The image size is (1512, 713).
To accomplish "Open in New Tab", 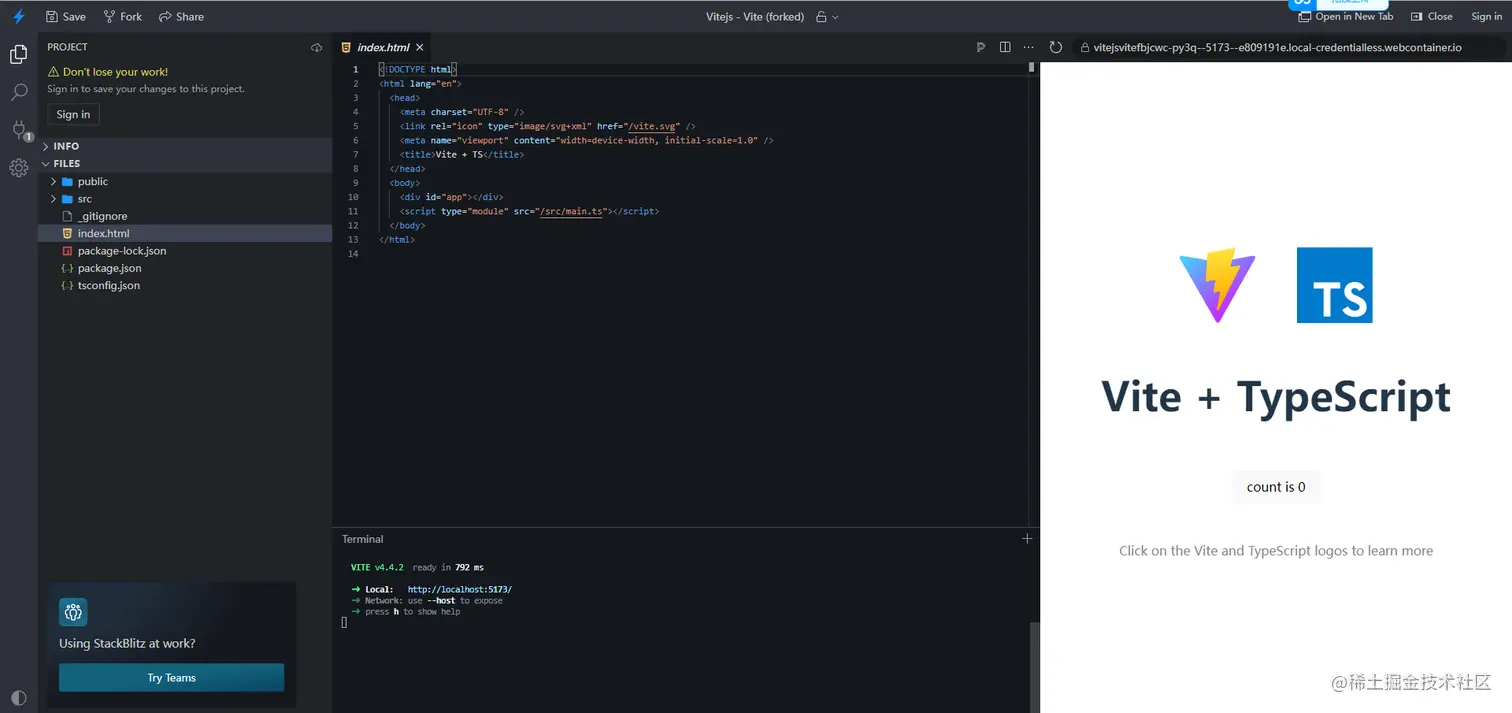I will (1345, 16).
